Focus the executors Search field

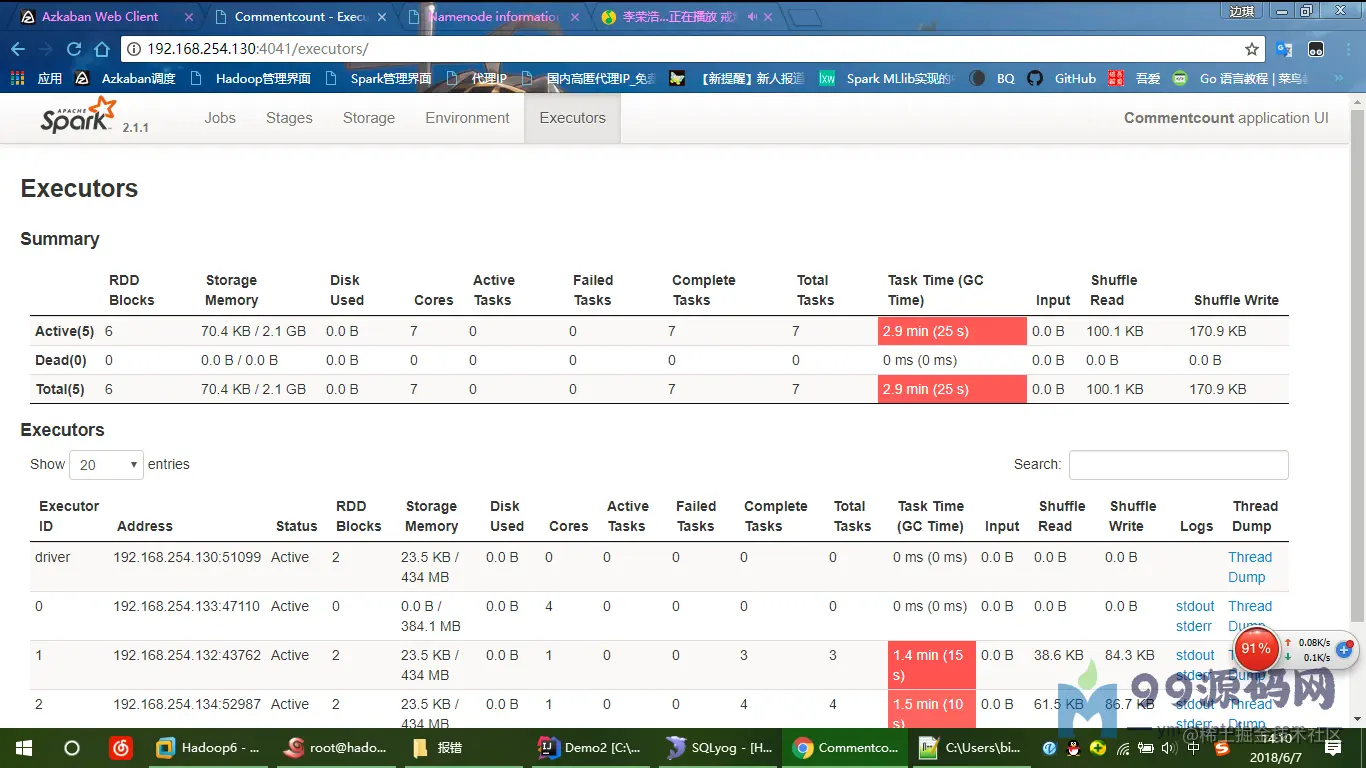click(1178, 465)
